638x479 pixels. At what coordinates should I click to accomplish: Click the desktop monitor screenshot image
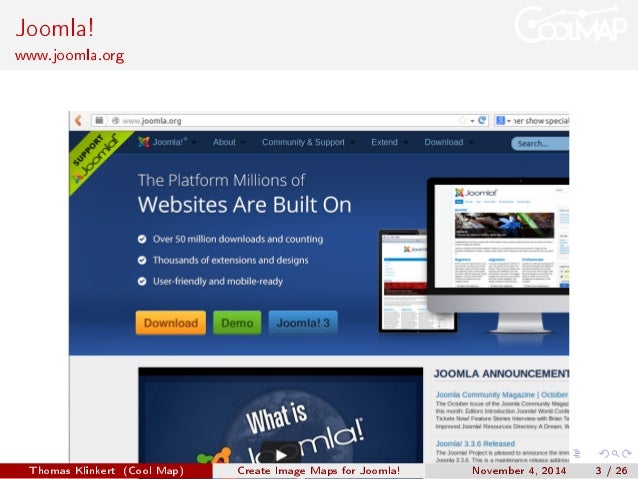coord(498,254)
